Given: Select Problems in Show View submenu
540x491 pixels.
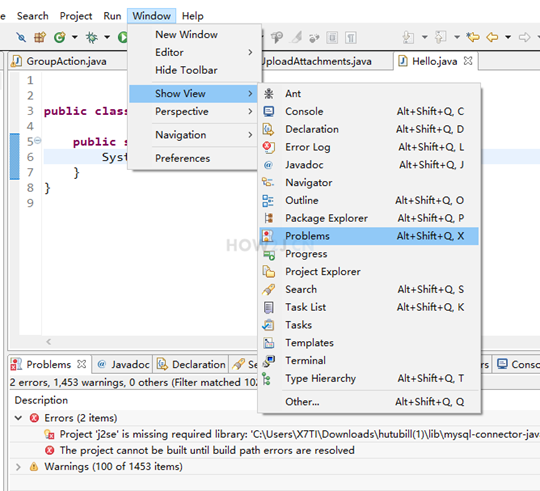Looking at the screenshot, I should (369, 236).
